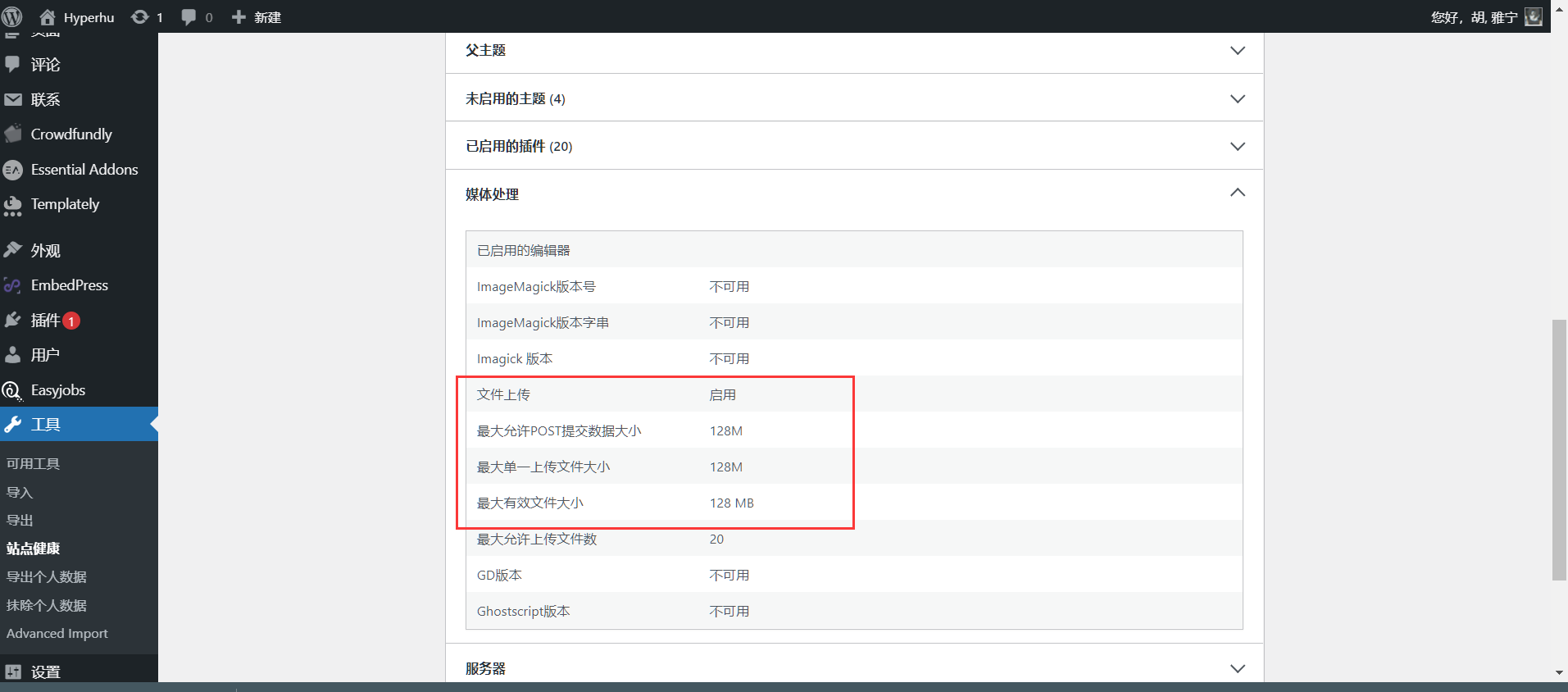This screenshot has height=692, width=1568.
Task: Click Hyperhu site name in admin bar
Action: (x=89, y=17)
